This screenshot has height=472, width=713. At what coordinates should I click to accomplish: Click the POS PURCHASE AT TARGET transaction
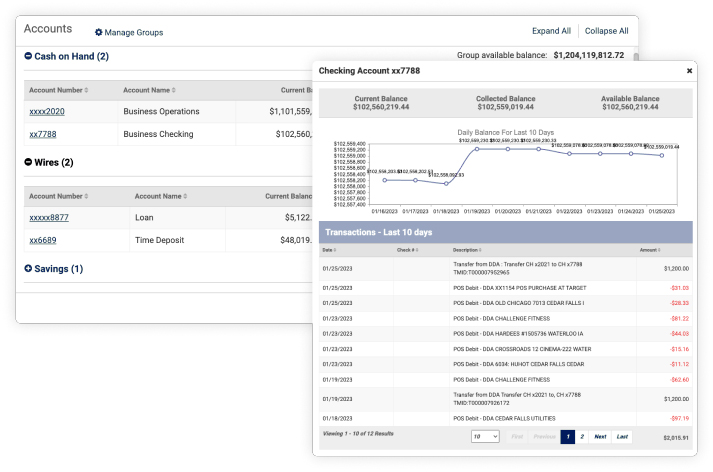(506, 288)
